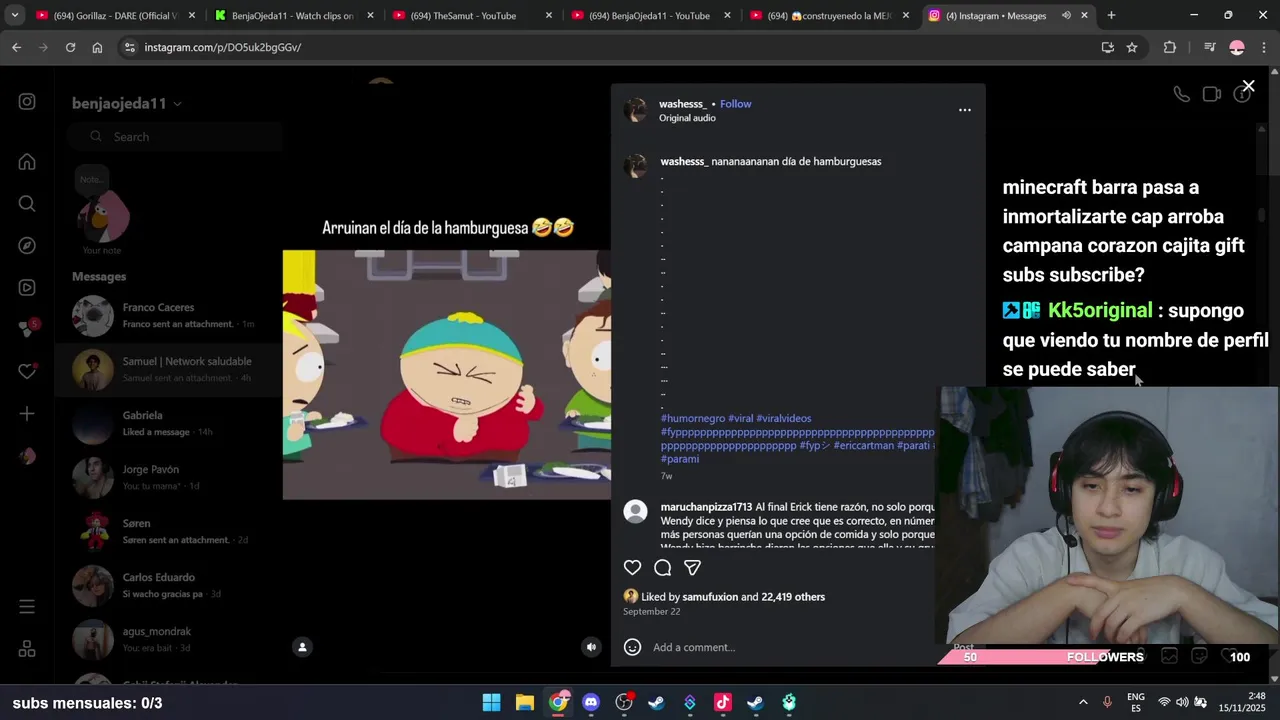1280x720 pixels.
Task: Open the Instagram logo home link
Action: pyautogui.click(x=27, y=102)
